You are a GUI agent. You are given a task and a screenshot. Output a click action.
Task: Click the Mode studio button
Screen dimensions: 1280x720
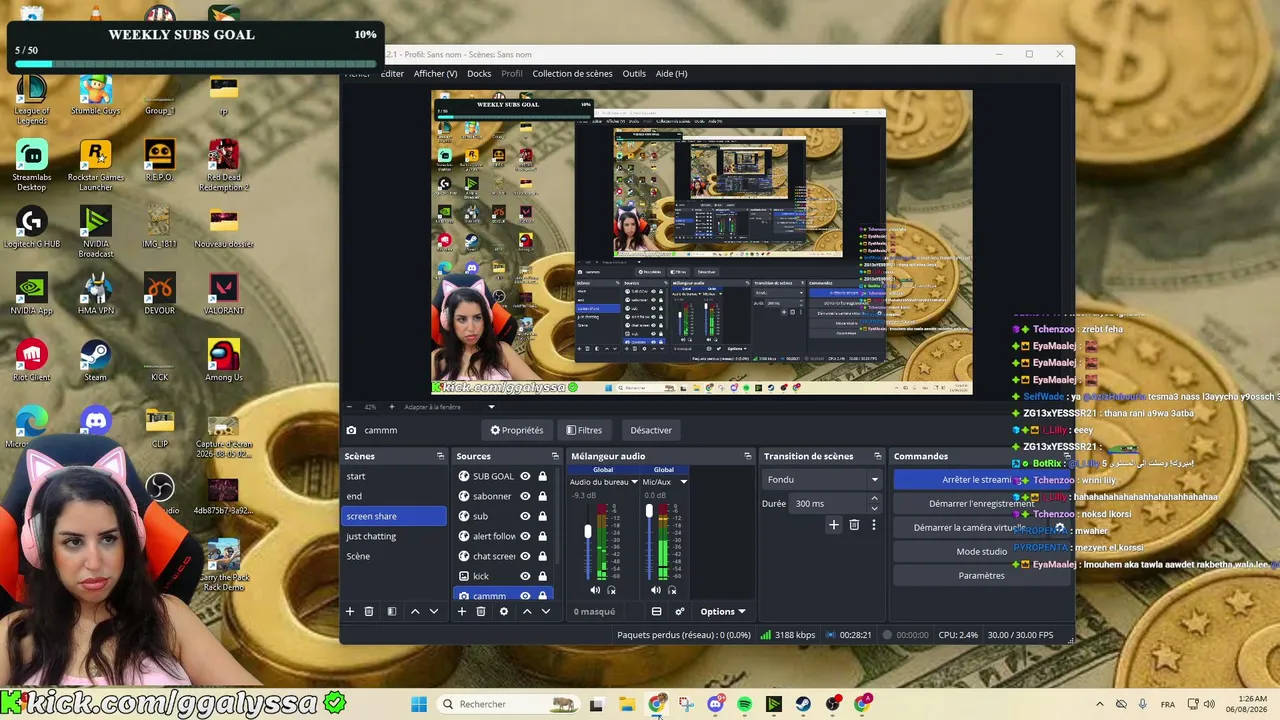tap(981, 552)
